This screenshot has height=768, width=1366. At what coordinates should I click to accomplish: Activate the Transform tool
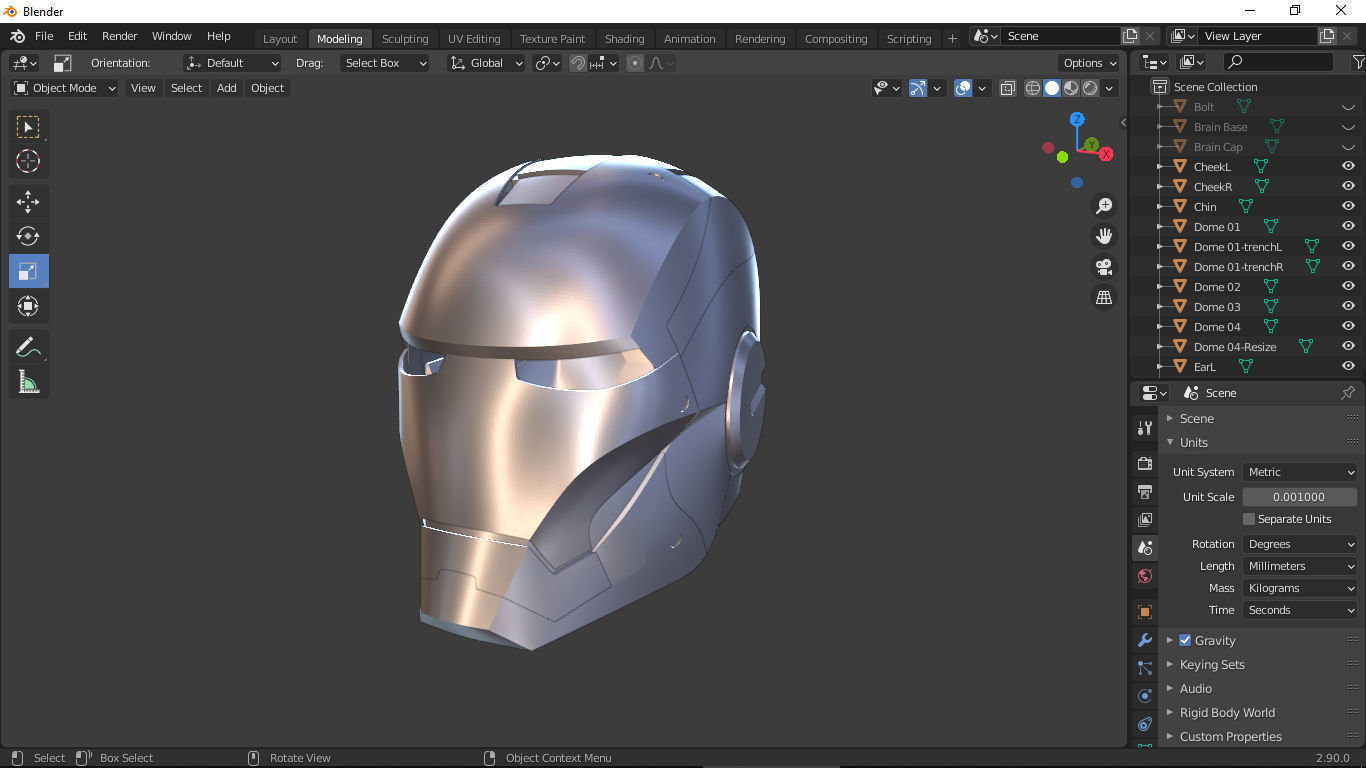28,306
